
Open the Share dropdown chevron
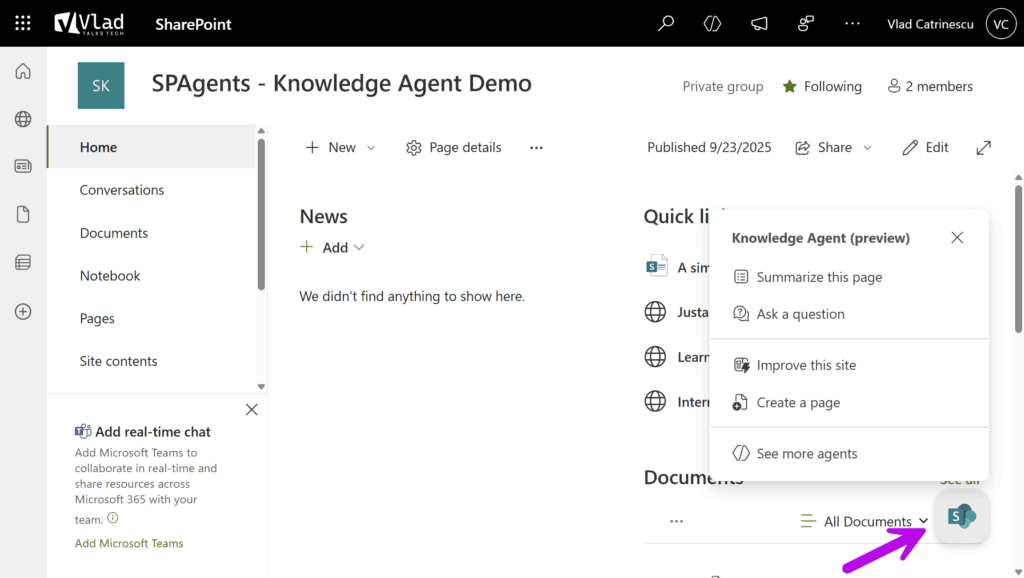(x=867, y=148)
